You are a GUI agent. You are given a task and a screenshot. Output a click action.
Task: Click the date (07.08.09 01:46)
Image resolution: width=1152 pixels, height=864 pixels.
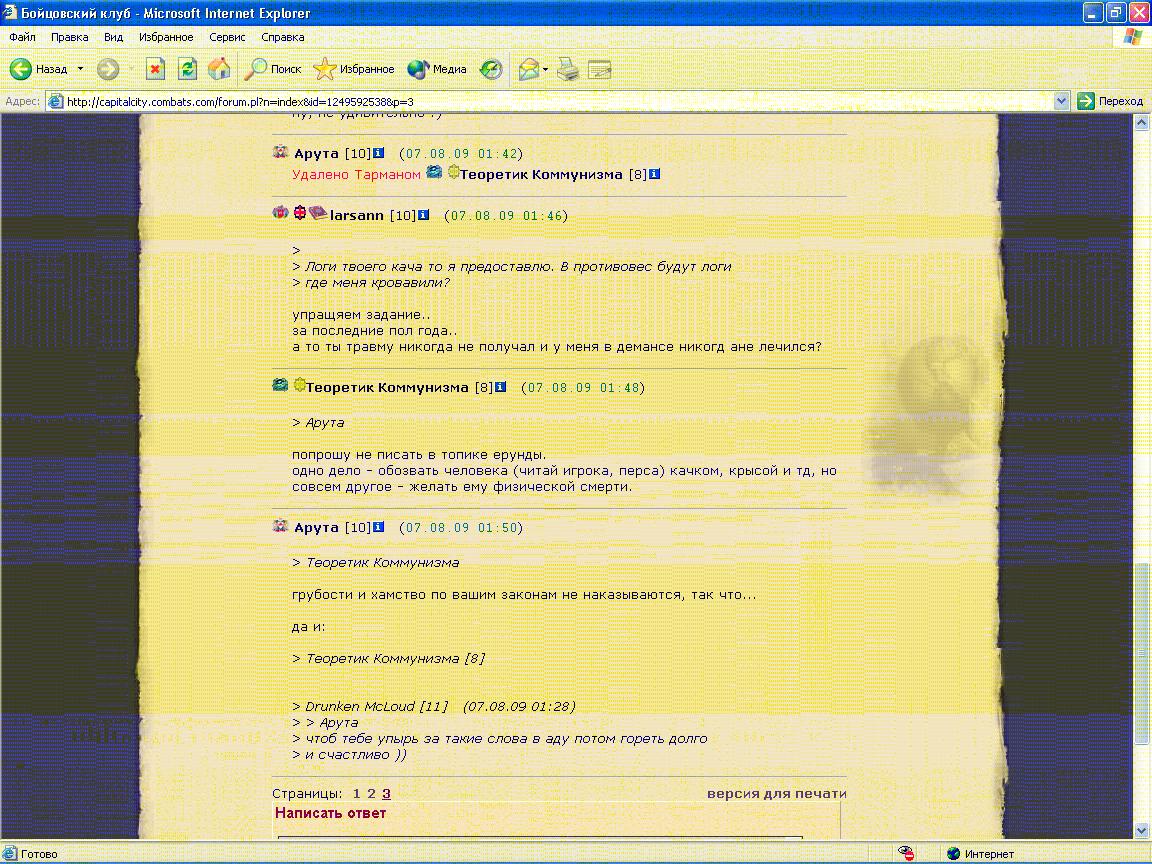[505, 215]
